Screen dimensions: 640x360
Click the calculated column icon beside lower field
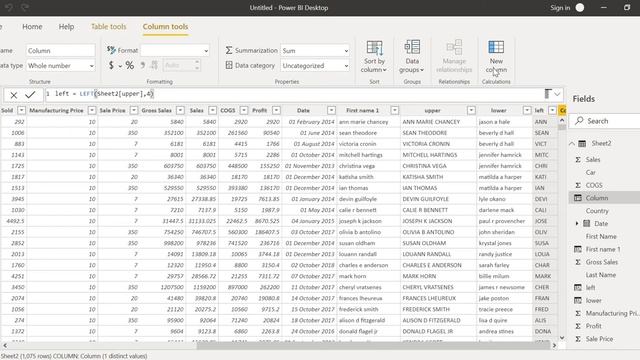(578, 300)
